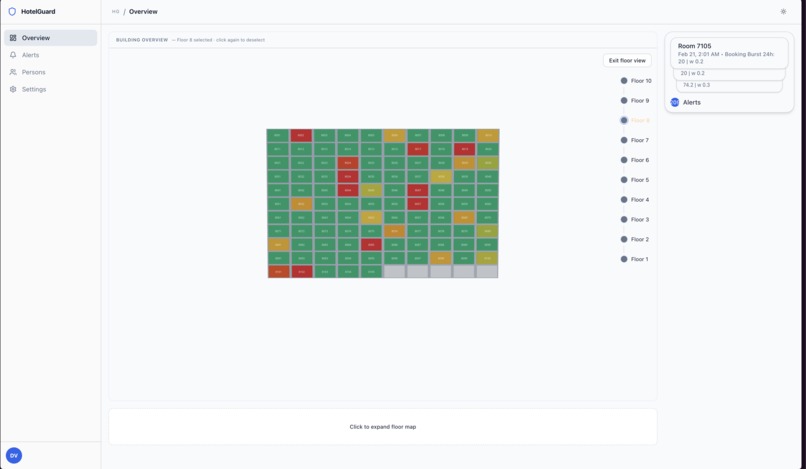Select red room 8044
The image size is (806, 469).
(348, 190)
